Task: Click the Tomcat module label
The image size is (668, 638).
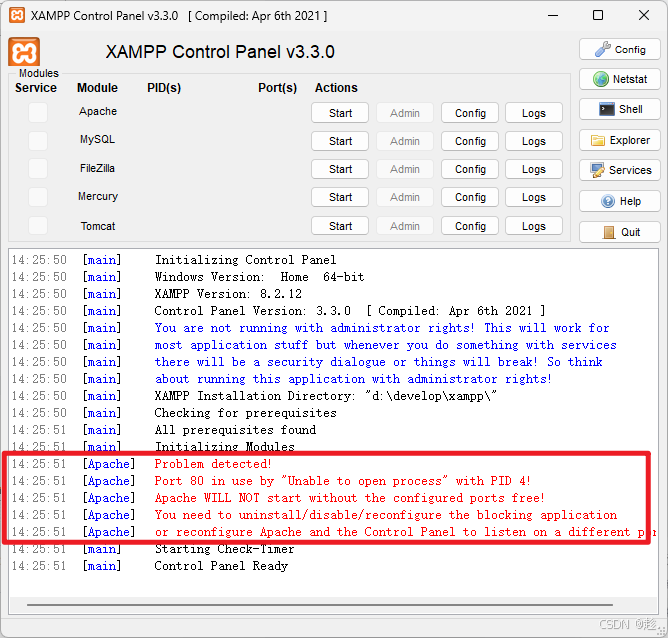Action: (x=98, y=226)
